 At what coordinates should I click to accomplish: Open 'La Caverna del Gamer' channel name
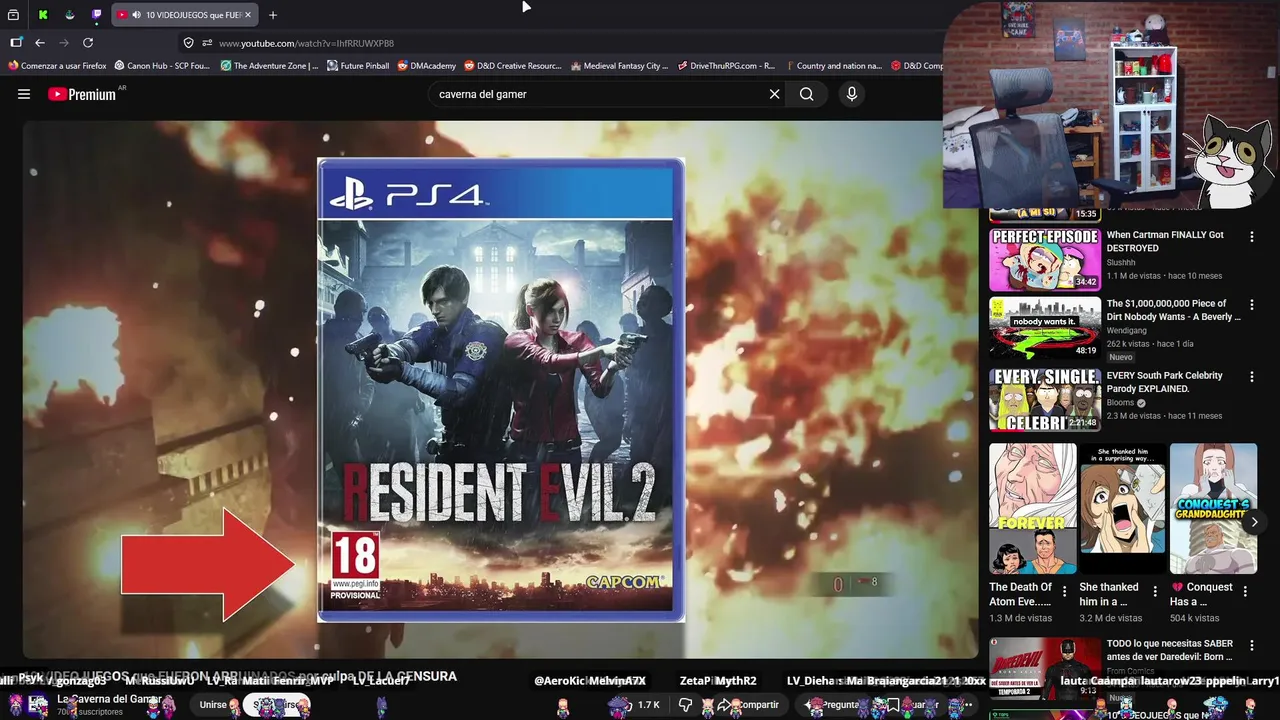pos(109,699)
